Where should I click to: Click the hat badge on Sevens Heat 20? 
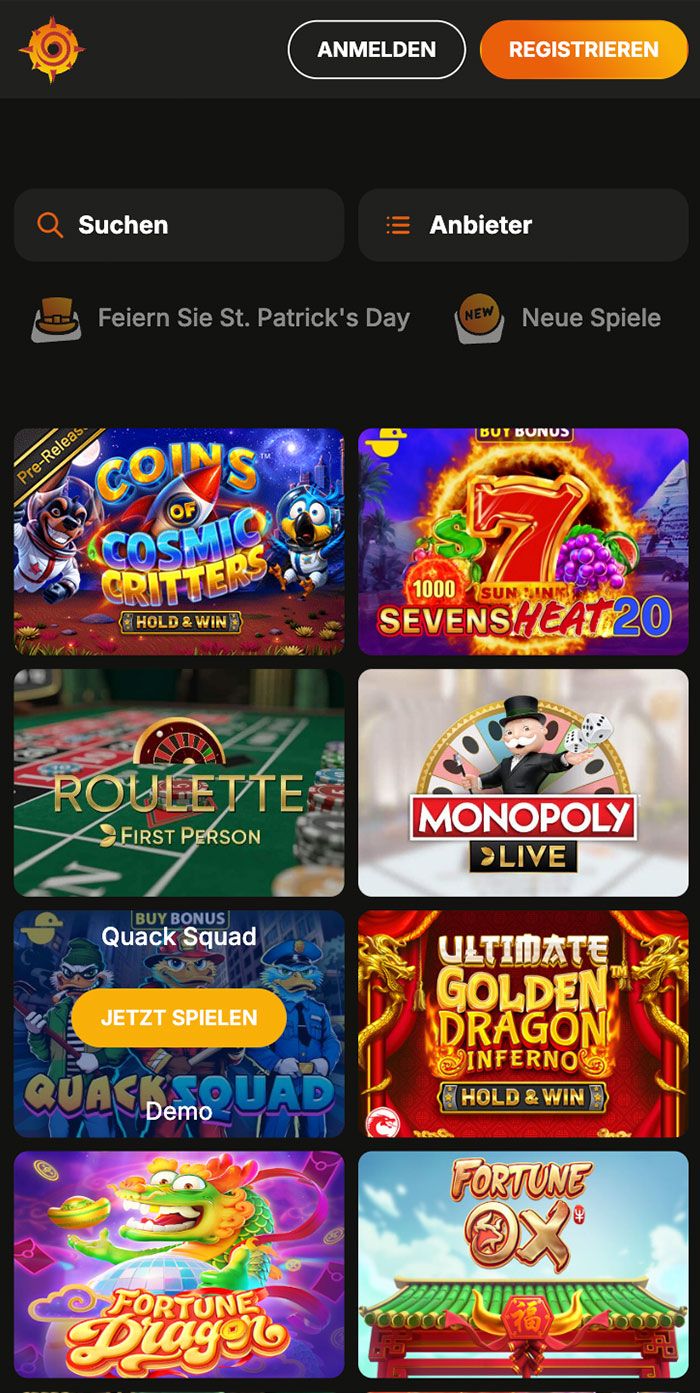[x=384, y=443]
